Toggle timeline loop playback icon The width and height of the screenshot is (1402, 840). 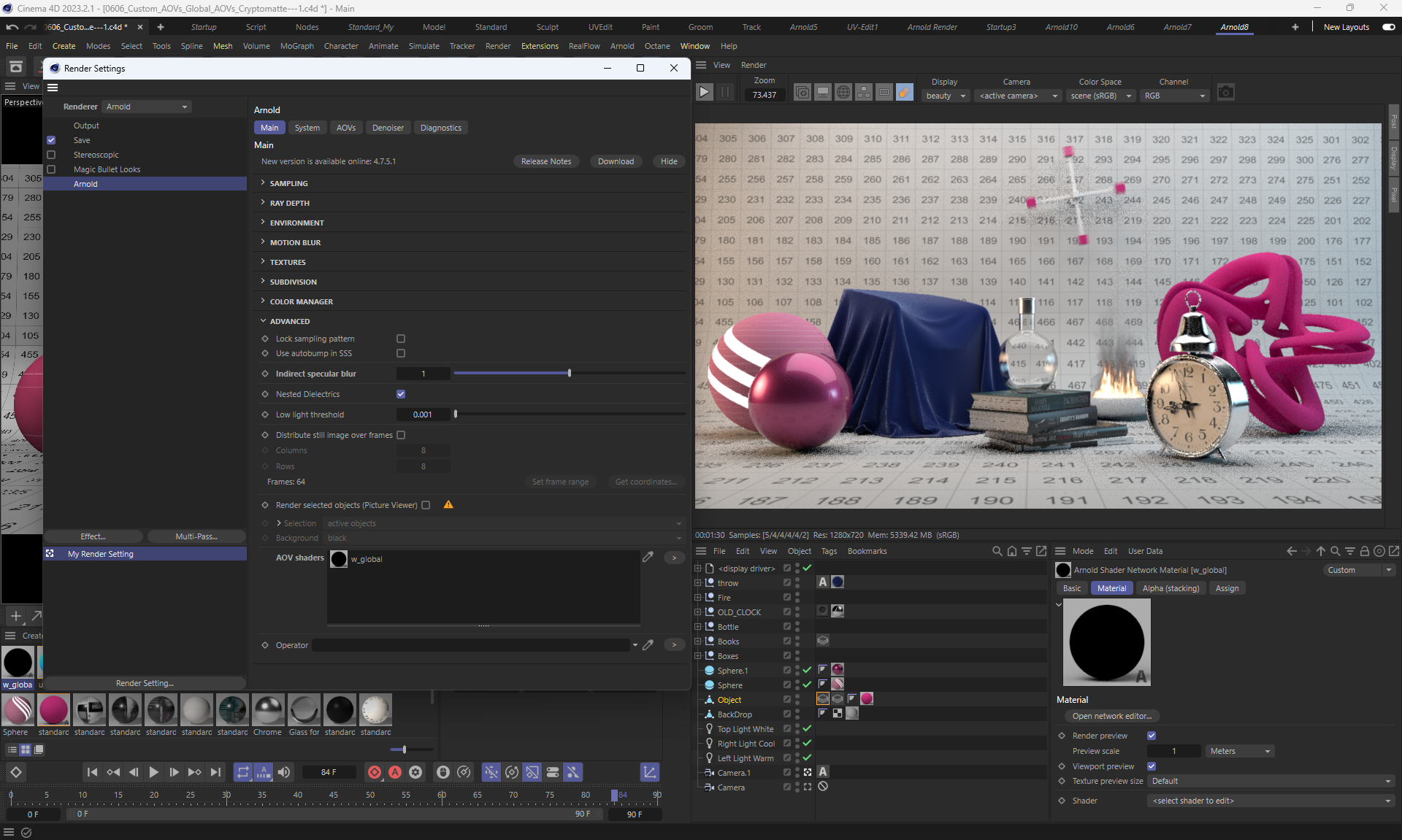[243, 772]
